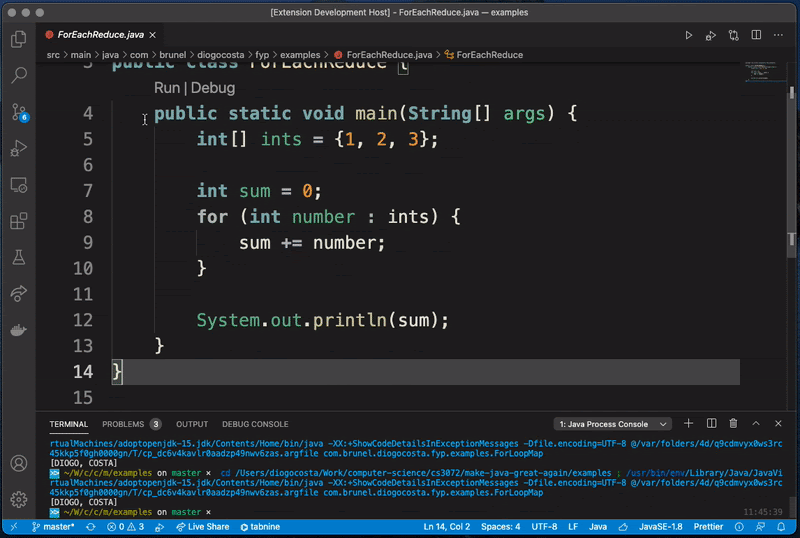Switch to the Debug Console tab
This screenshot has width=800, height=538.
pos(255,424)
